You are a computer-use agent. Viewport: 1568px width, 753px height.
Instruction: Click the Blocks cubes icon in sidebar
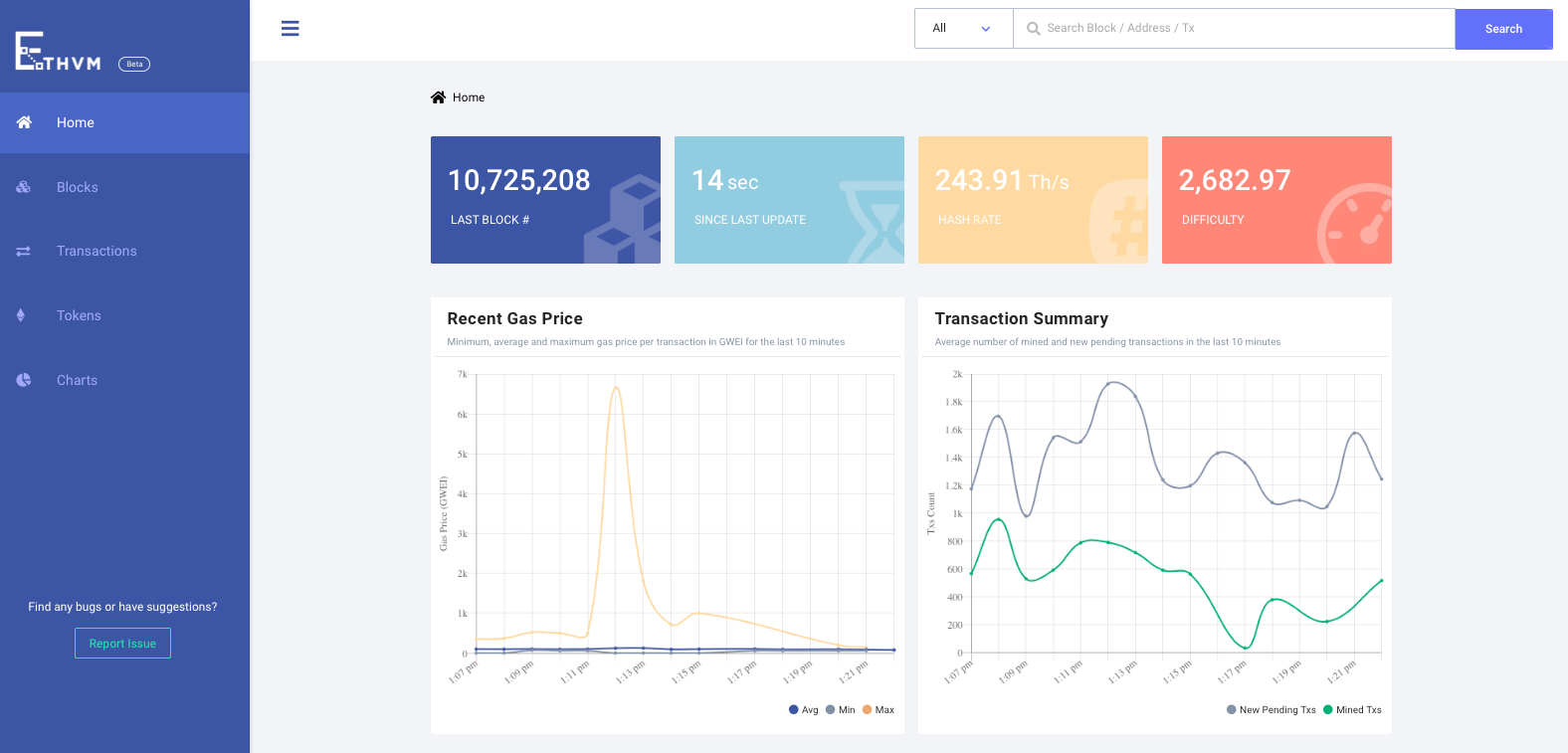24,187
